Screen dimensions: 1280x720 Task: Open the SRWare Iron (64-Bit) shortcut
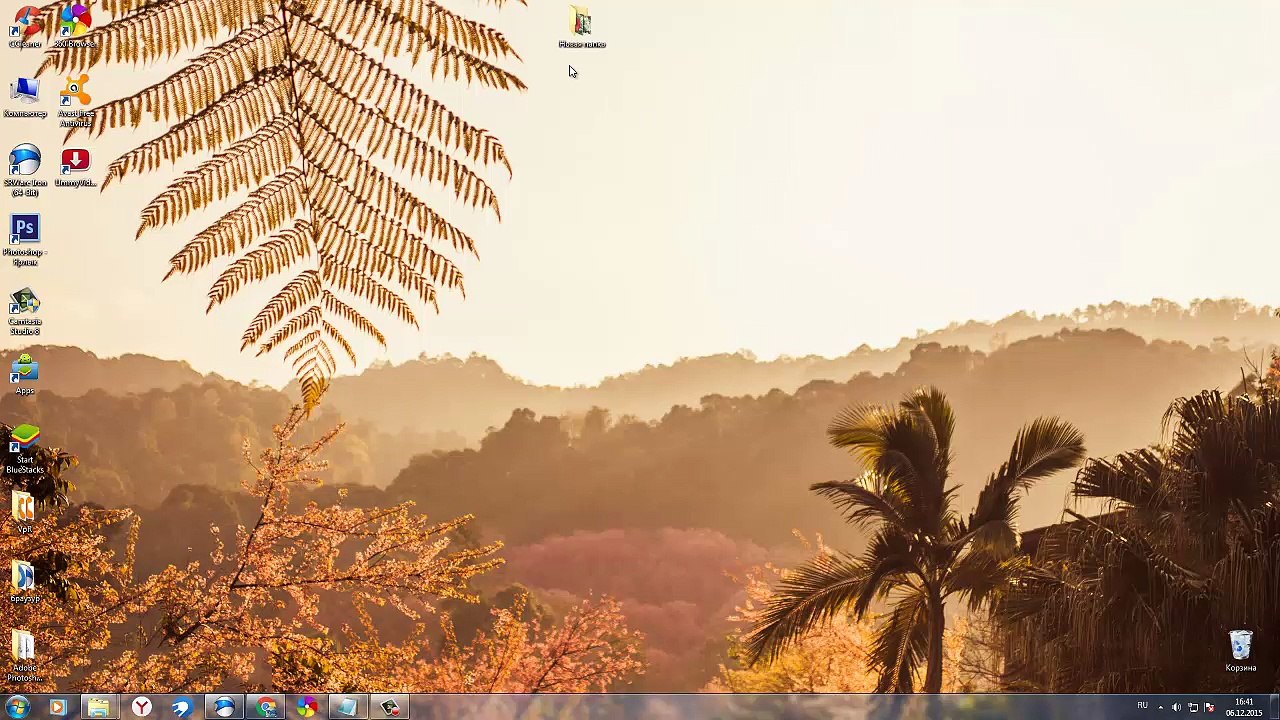pos(25,171)
